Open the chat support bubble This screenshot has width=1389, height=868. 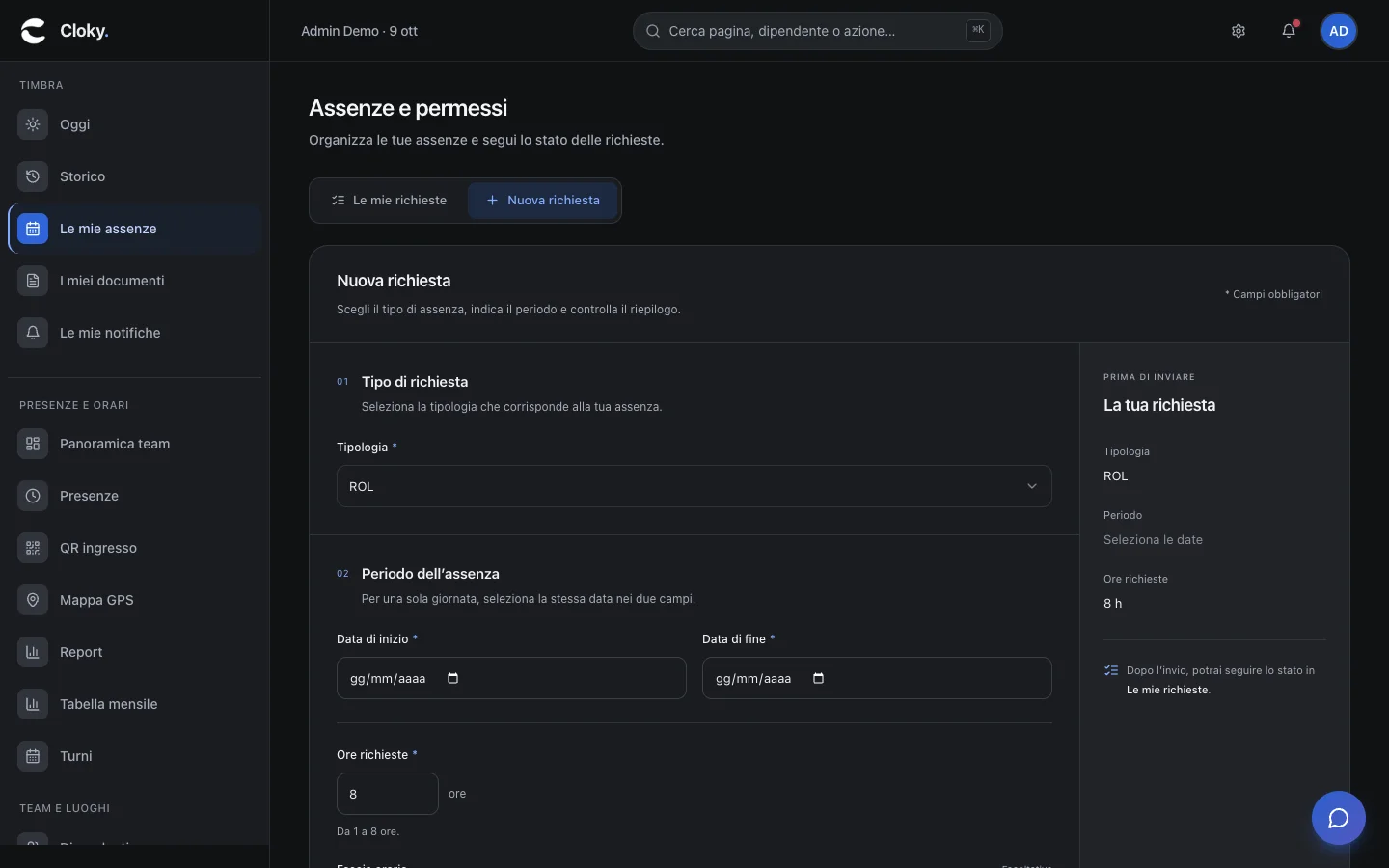tap(1339, 818)
